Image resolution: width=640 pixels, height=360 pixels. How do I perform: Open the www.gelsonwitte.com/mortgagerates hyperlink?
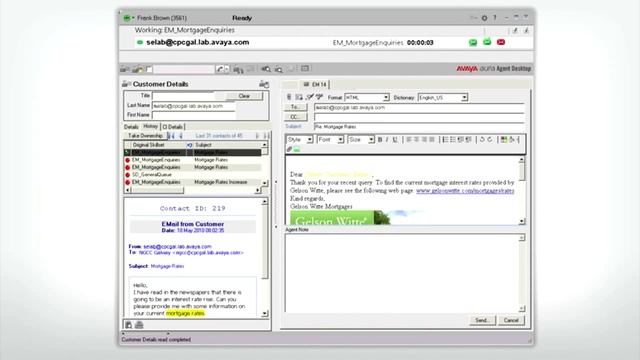click(x=465, y=191)
